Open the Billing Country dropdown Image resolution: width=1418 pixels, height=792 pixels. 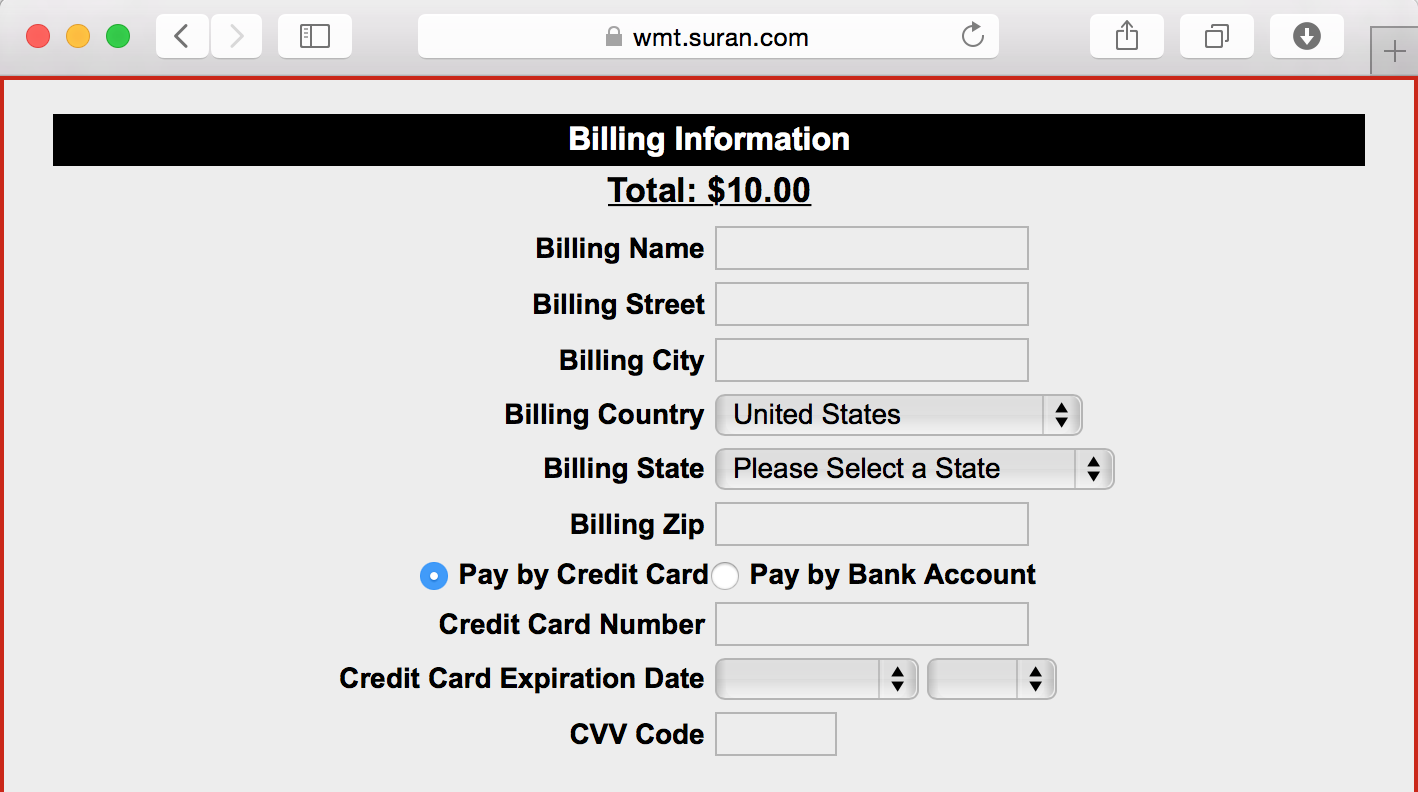tap(898, 415)
